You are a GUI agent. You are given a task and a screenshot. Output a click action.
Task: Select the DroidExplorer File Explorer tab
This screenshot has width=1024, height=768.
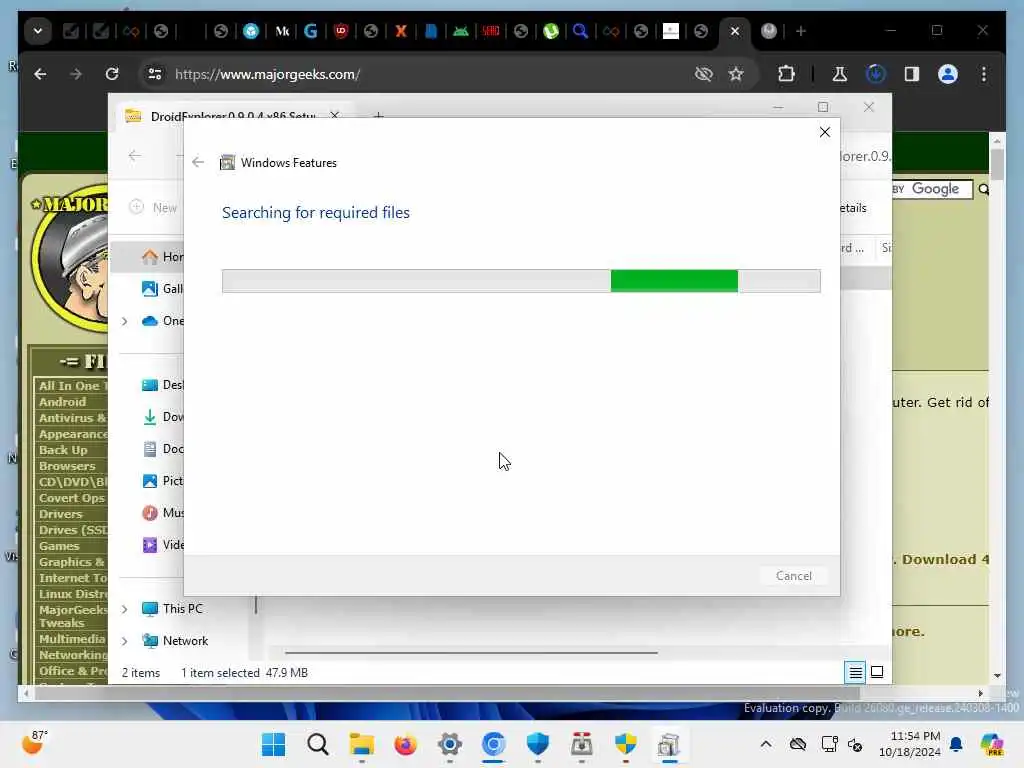point(233,116)
